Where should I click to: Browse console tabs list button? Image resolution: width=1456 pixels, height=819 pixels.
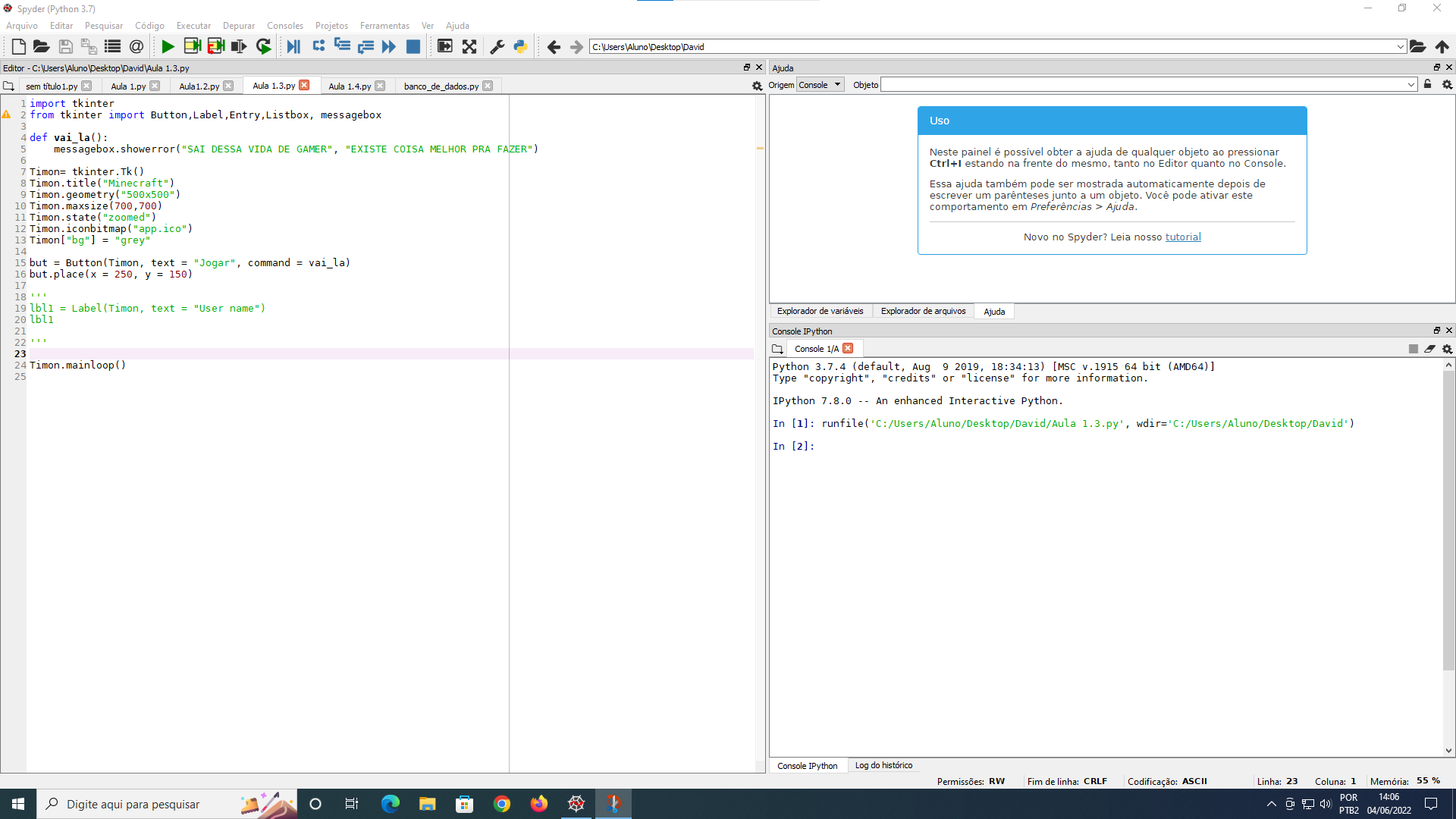coord(777,349)
